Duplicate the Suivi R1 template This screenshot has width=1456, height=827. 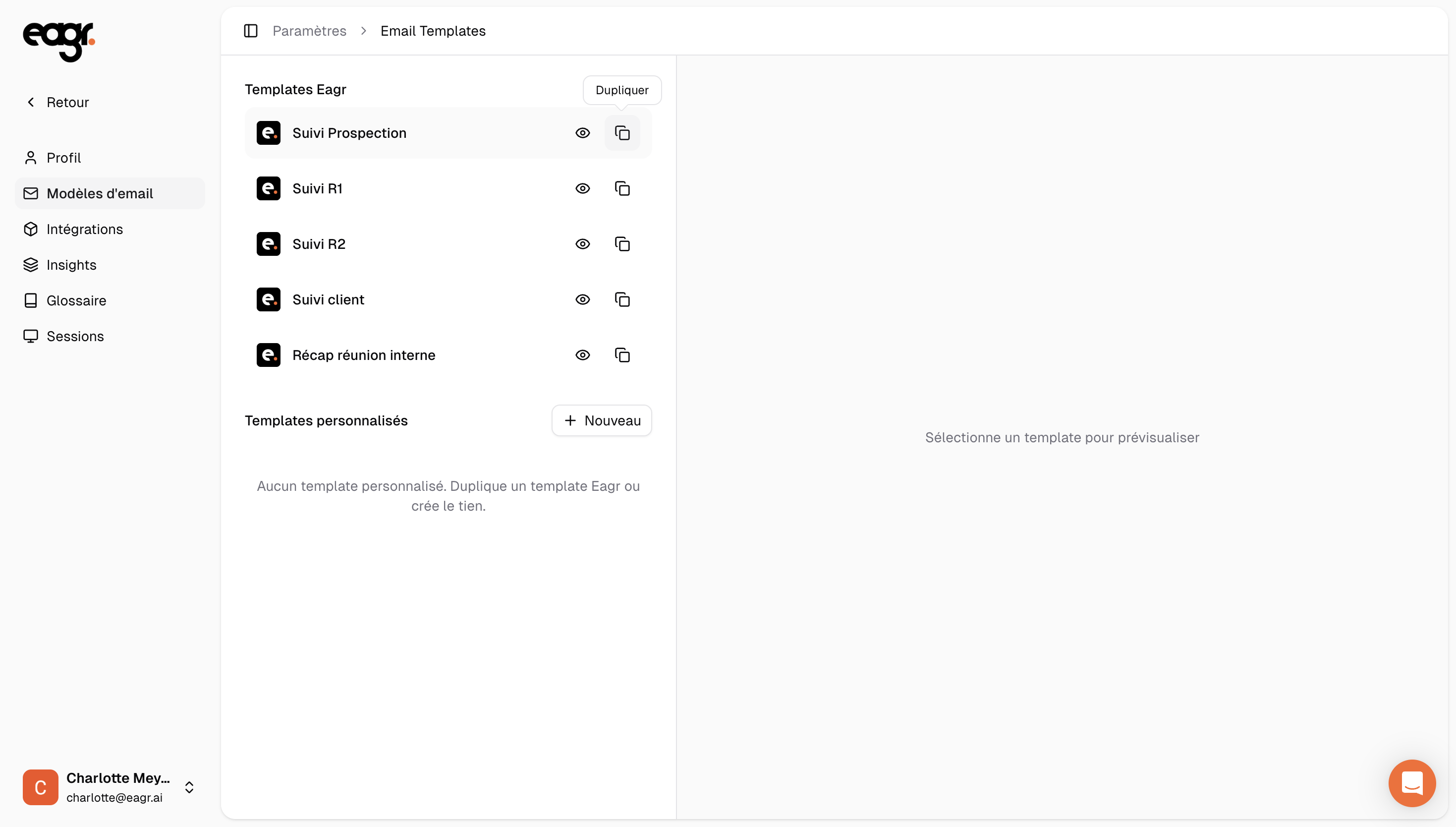coord(622,188)
